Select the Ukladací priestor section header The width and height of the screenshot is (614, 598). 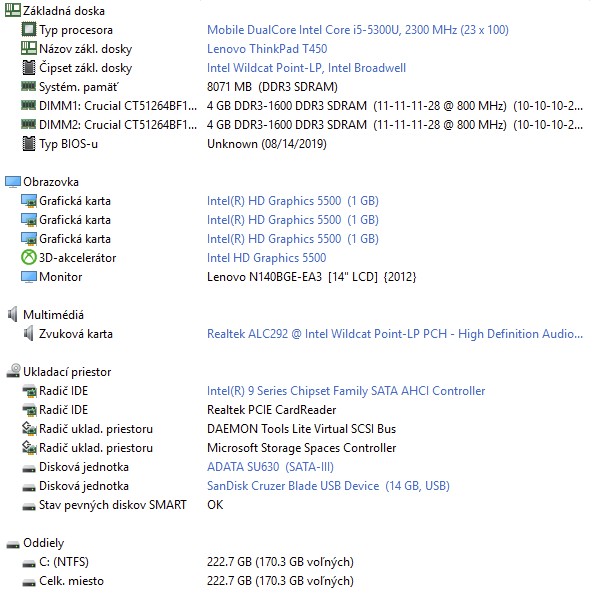pyautogui.click(x=67, y=372)
